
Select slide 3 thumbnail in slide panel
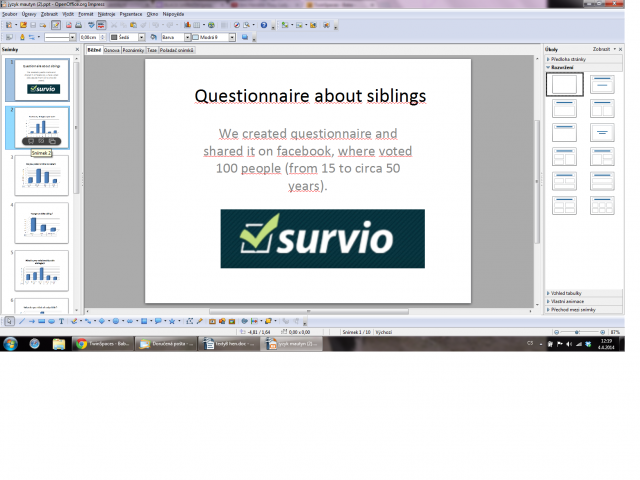coord(42,176)
